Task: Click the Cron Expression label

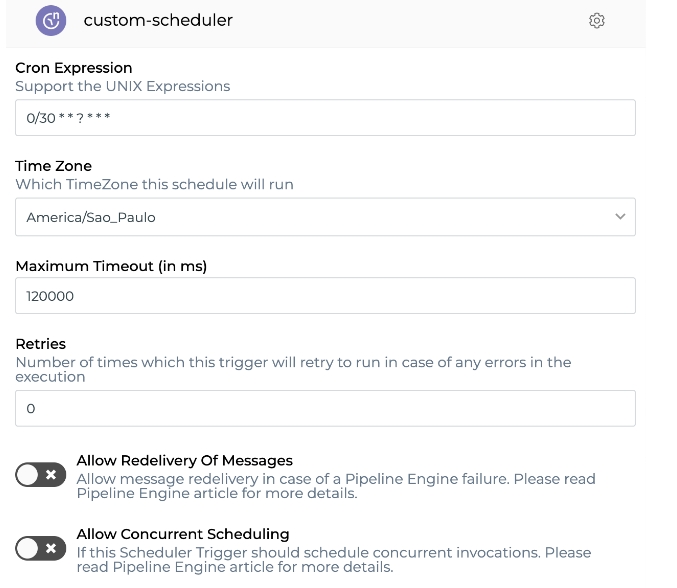Action: point(74,68)
